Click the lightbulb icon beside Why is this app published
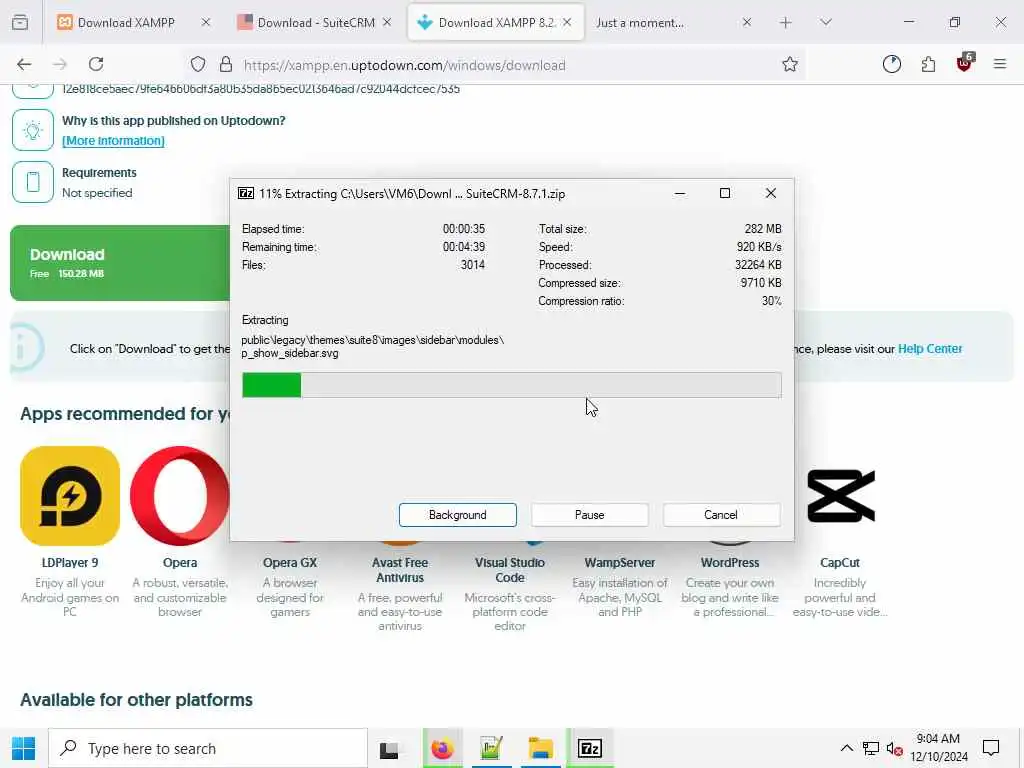Viewport: 1024px width, 768px height. [x=33, y=130]
